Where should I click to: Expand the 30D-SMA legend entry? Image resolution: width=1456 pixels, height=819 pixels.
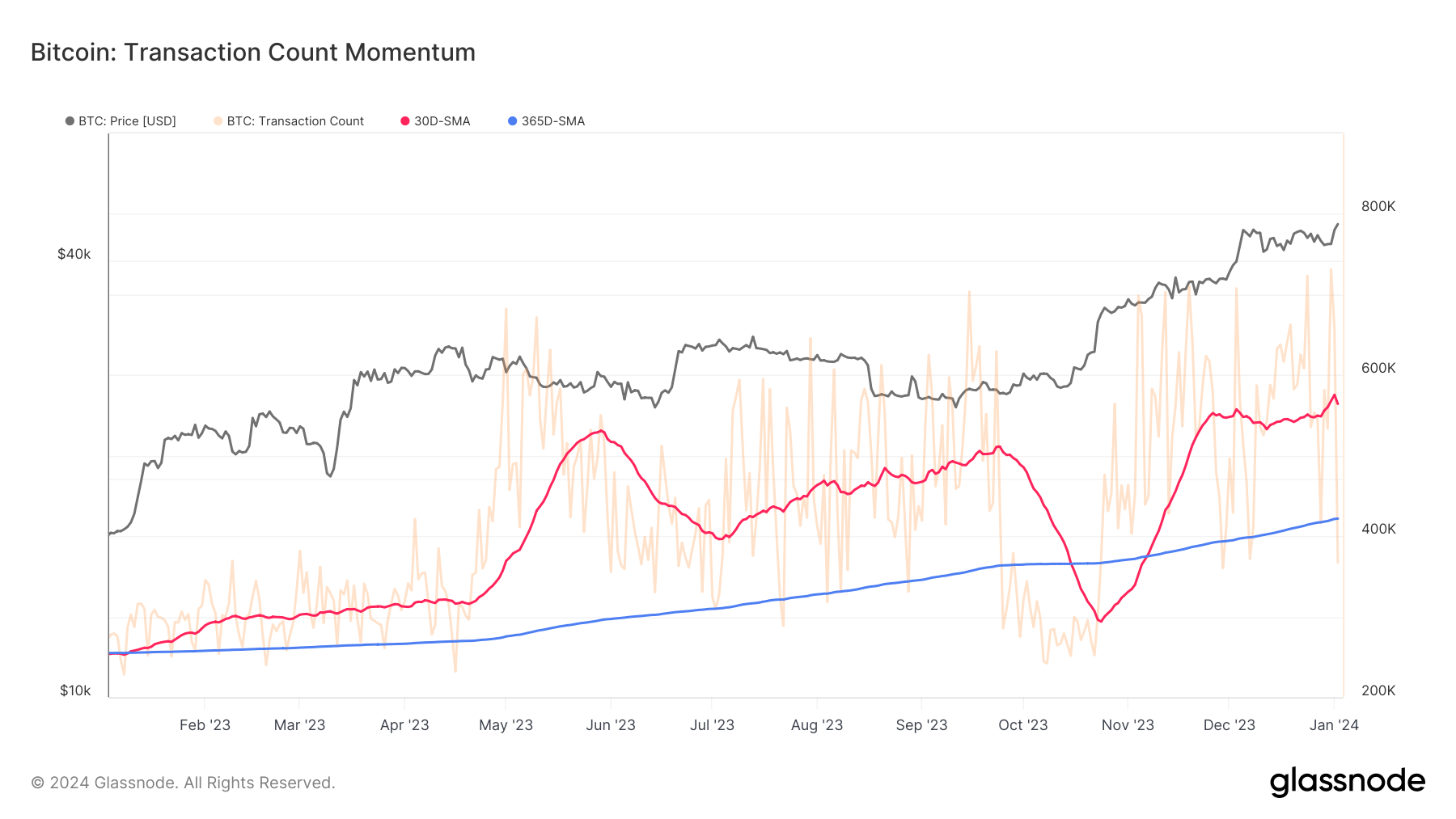point(441,120)
